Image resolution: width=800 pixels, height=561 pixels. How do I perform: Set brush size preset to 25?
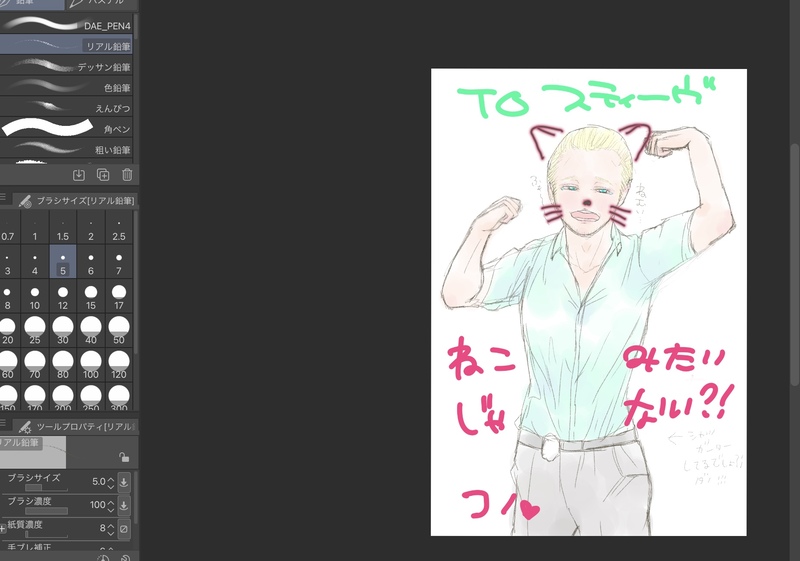35,330
